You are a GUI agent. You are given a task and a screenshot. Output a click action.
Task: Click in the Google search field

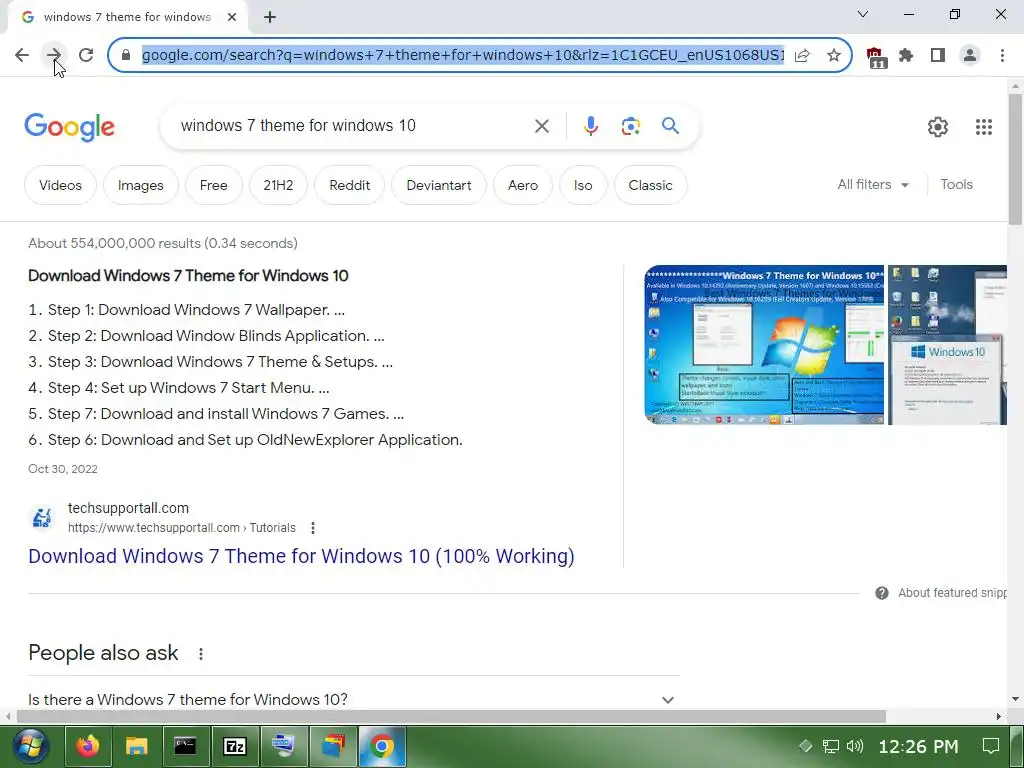[353, 125]
